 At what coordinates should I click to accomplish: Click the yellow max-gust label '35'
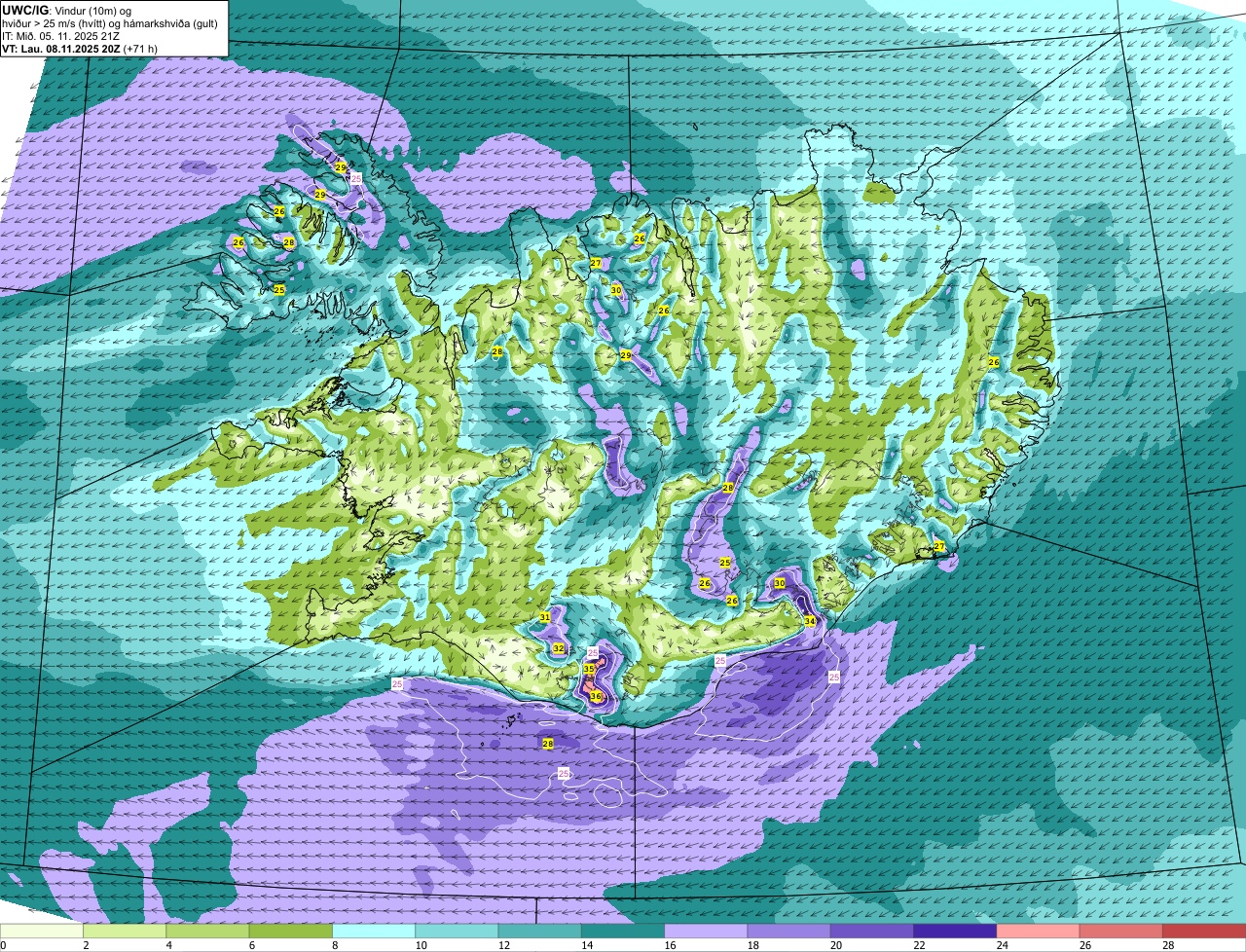tap(589, 670)
